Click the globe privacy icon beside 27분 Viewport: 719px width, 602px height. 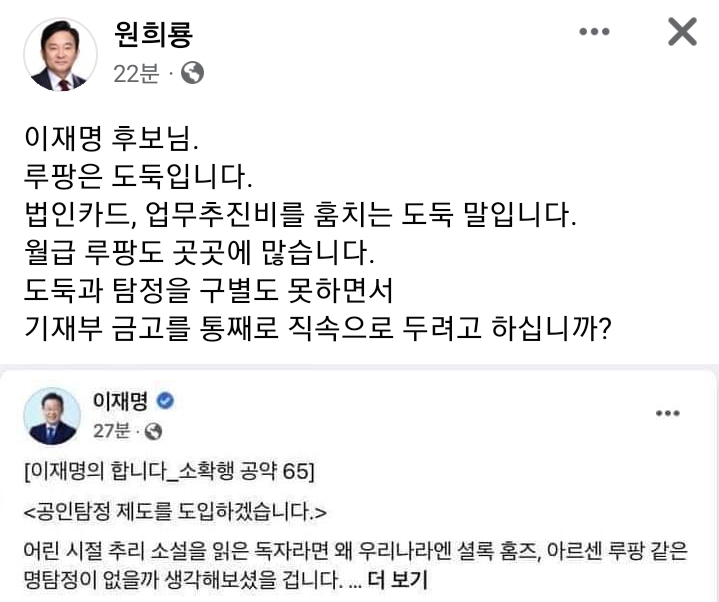[x=154, y=432]
